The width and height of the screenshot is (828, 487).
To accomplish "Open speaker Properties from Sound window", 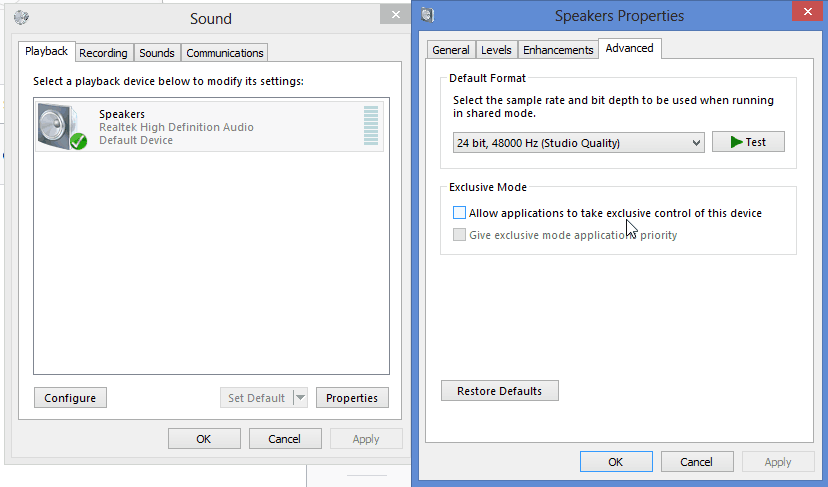I will 352,398.
